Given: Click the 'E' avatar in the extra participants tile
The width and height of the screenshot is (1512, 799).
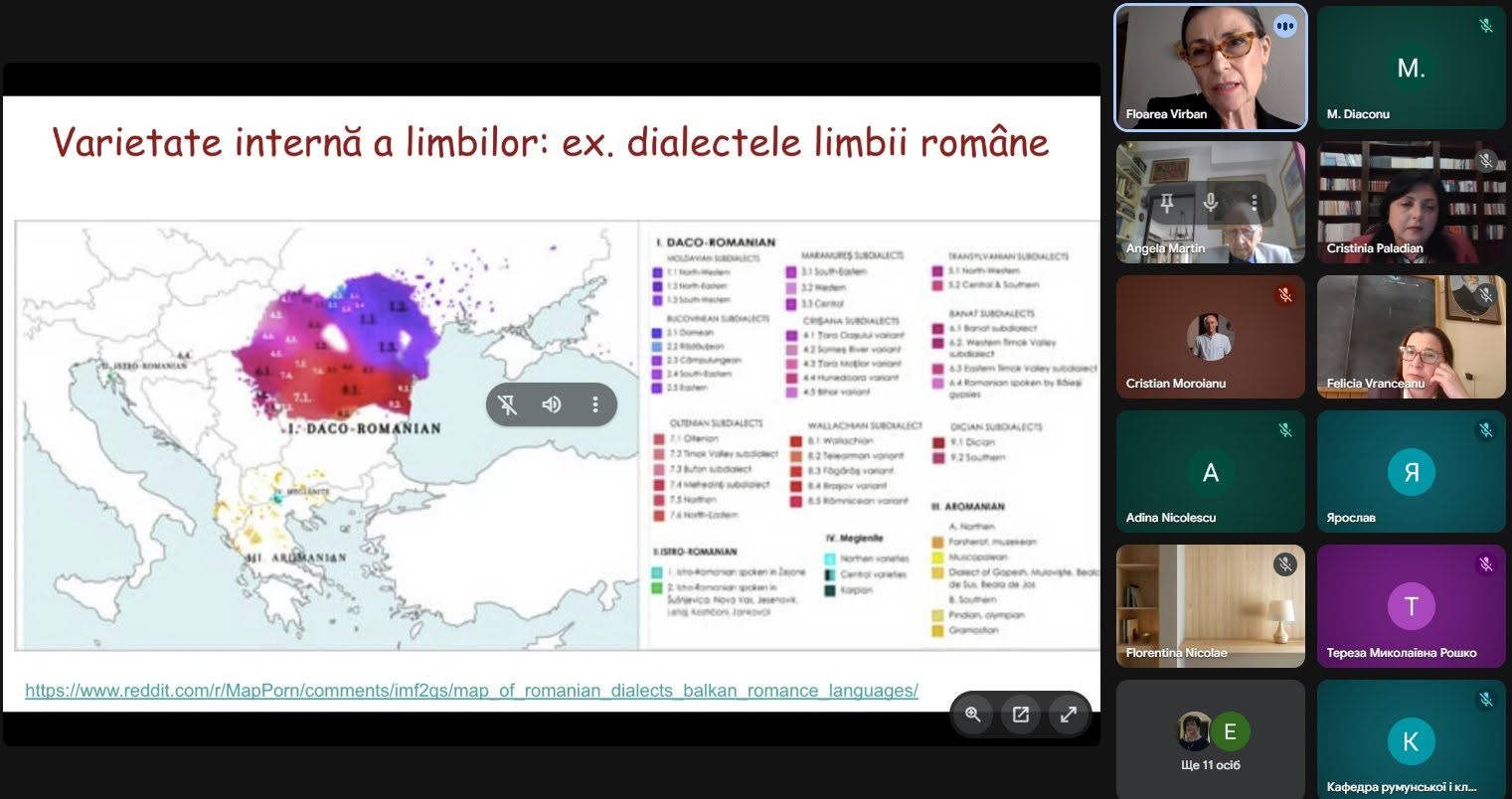Looking at the screenshot, I should (x=1230, y=732).
